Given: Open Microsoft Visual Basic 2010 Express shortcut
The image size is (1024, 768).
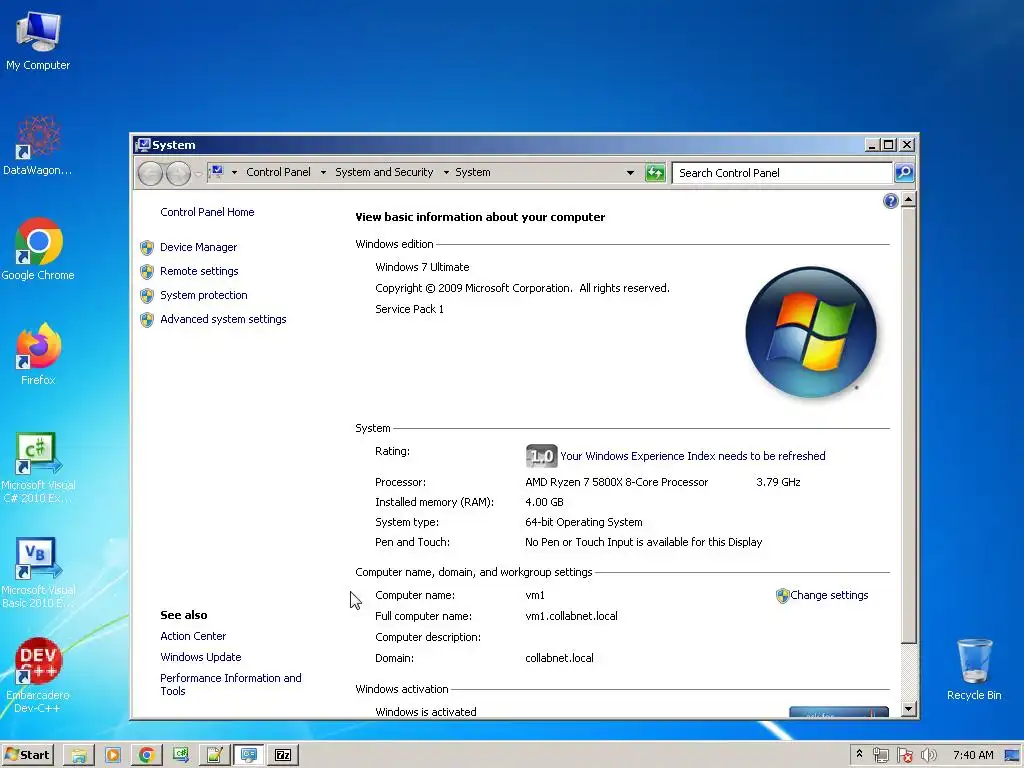Looking at the screenshot, I should 38,572.
